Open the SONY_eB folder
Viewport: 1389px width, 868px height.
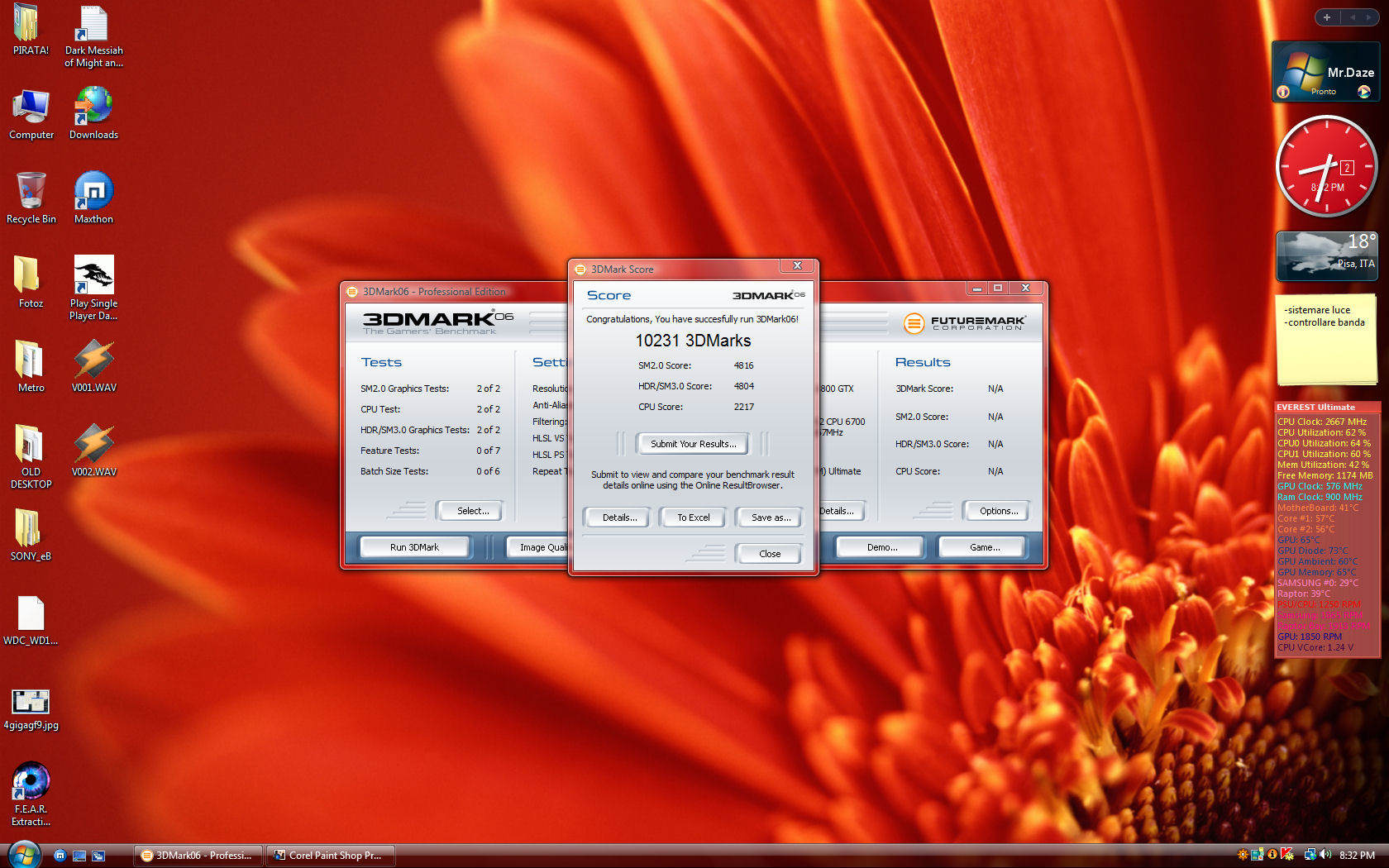point(31,536)
